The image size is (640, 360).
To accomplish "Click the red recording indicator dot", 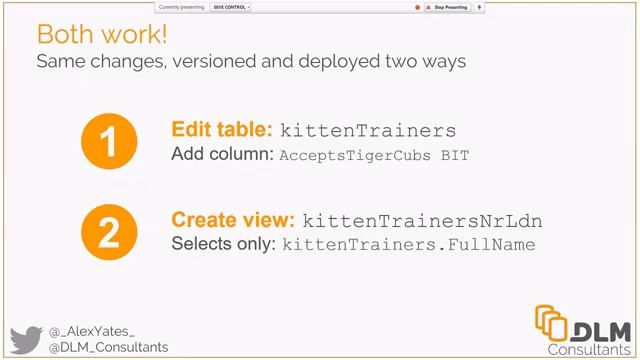I will coord(417,7).
